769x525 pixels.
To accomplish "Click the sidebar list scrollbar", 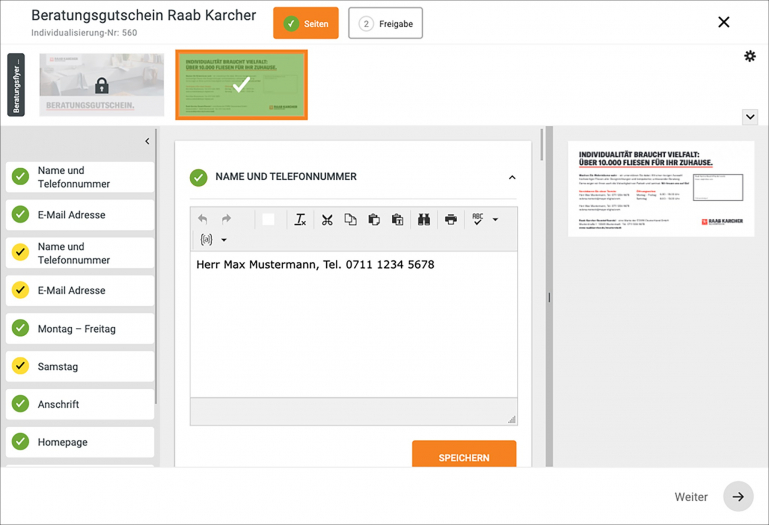I will point(156,267).
